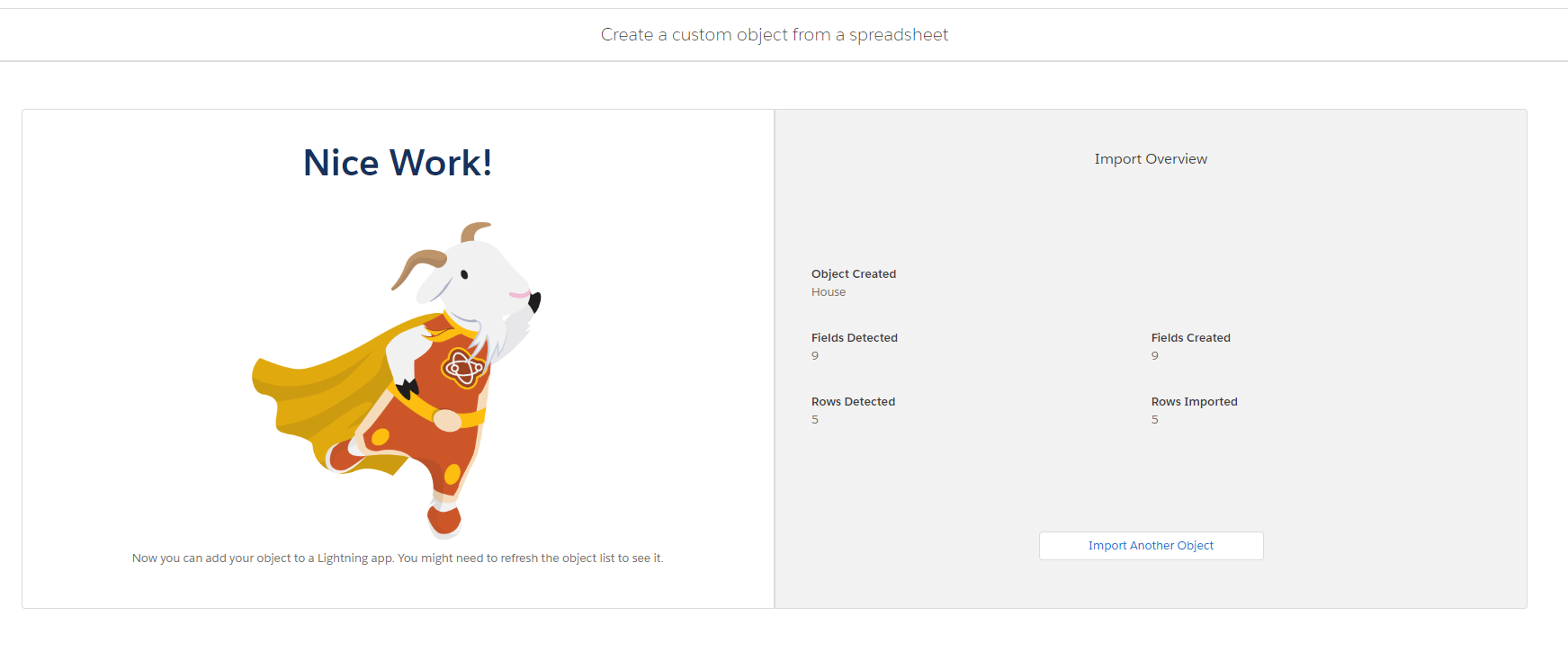The height and width of the screenshot is (652, 1568).
Task: Select the value 5 under Rows Imported
Action: [x=1155, y=420]
